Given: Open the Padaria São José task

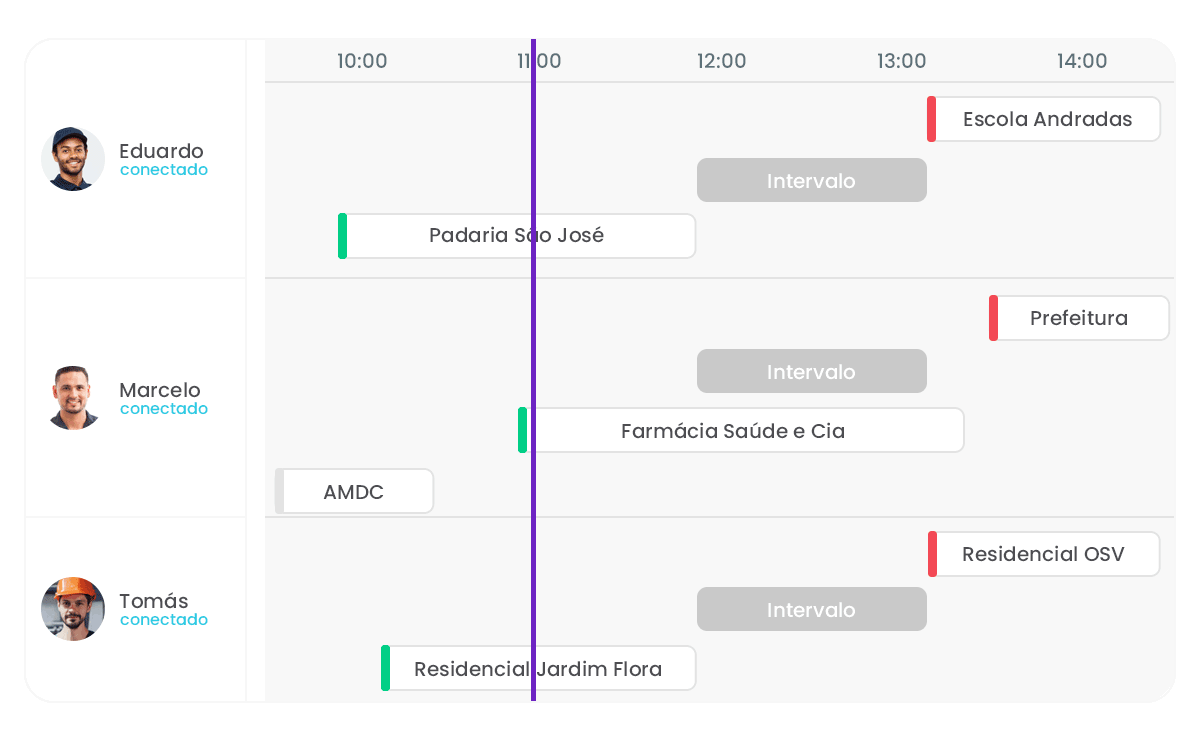Looking at the screenshot, I should (x=517, y=236).
